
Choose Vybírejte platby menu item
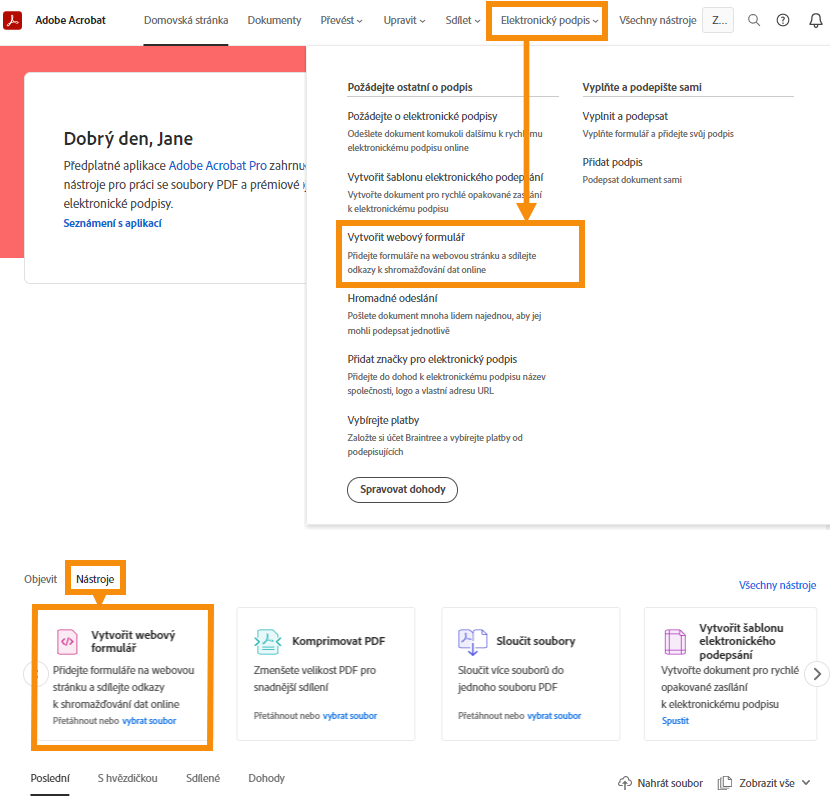click(x=383, y=420)
